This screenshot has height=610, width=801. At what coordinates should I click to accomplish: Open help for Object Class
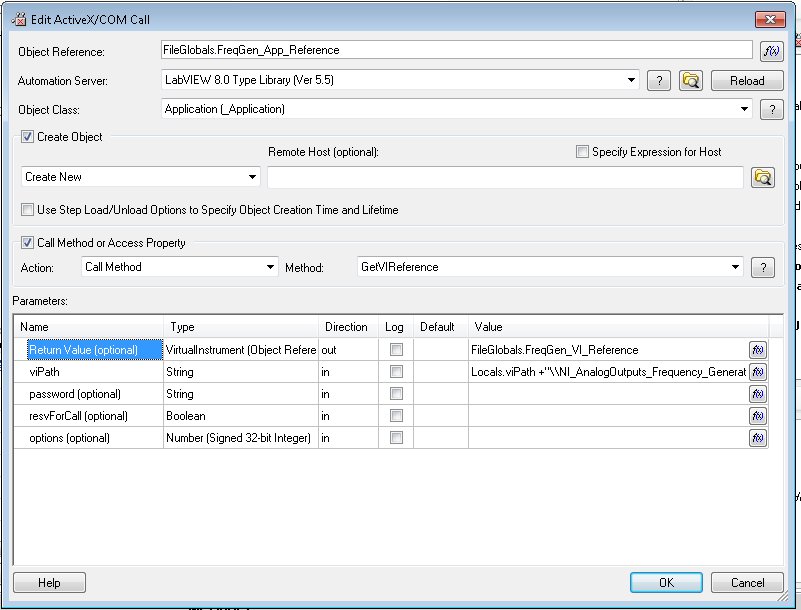[x=771, y=109]
